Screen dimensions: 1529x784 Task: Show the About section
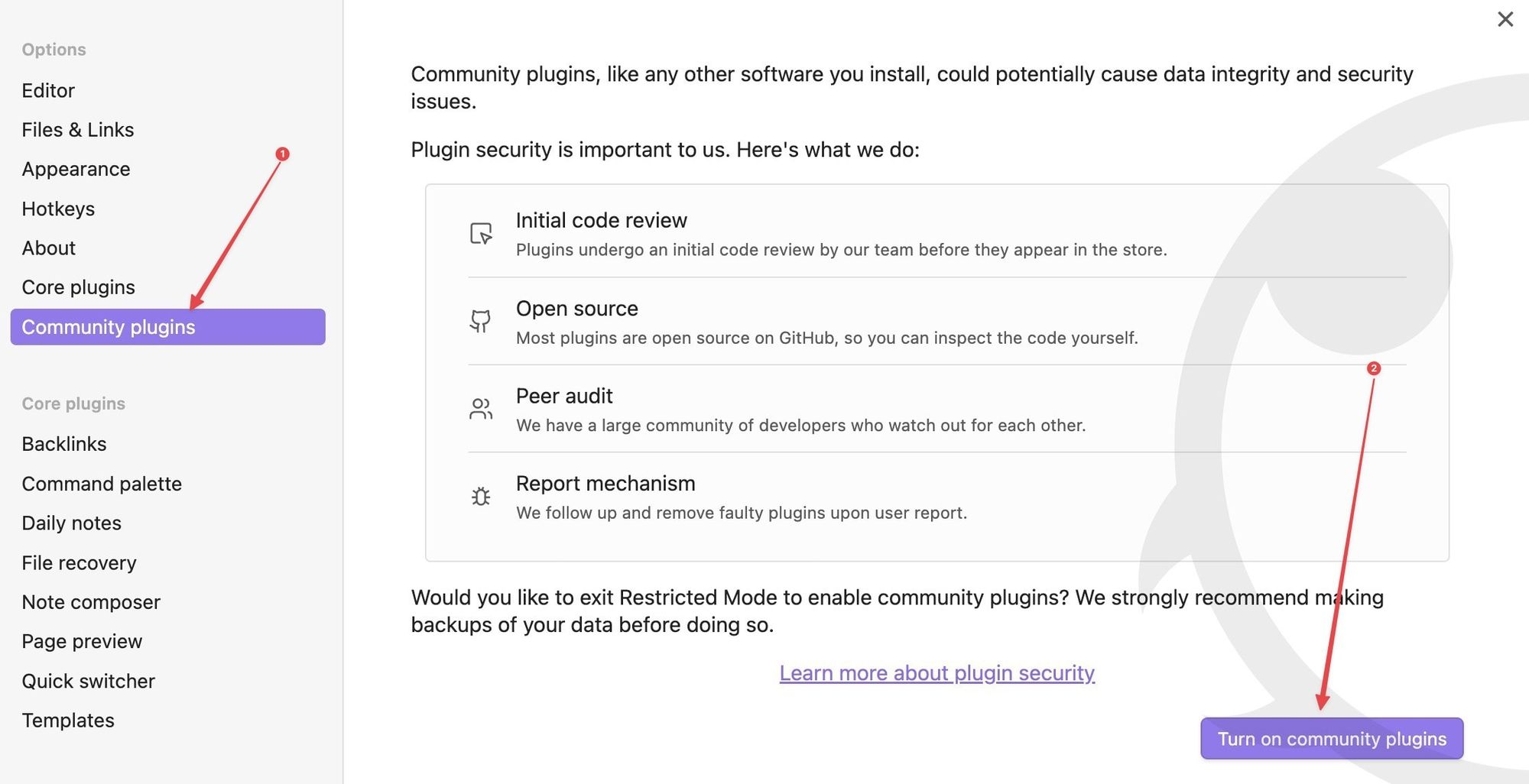point(49,248)
